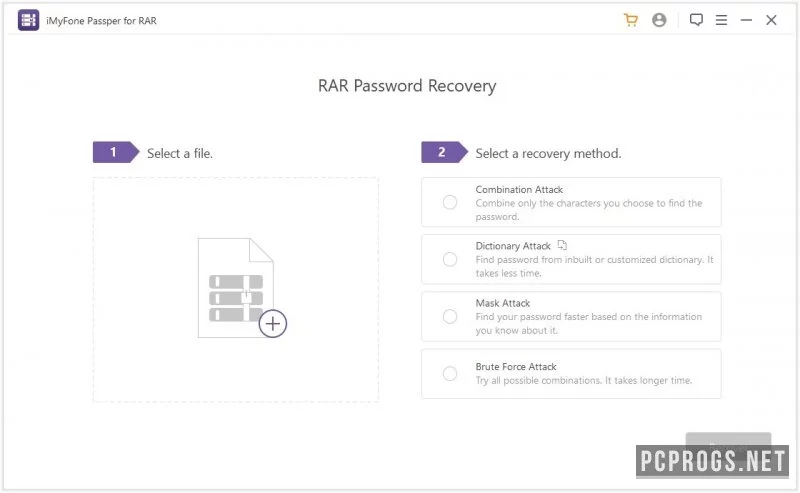Minimize the Passper for RAR window
This screenshot has width=800, height=493.
pos(746,20)
